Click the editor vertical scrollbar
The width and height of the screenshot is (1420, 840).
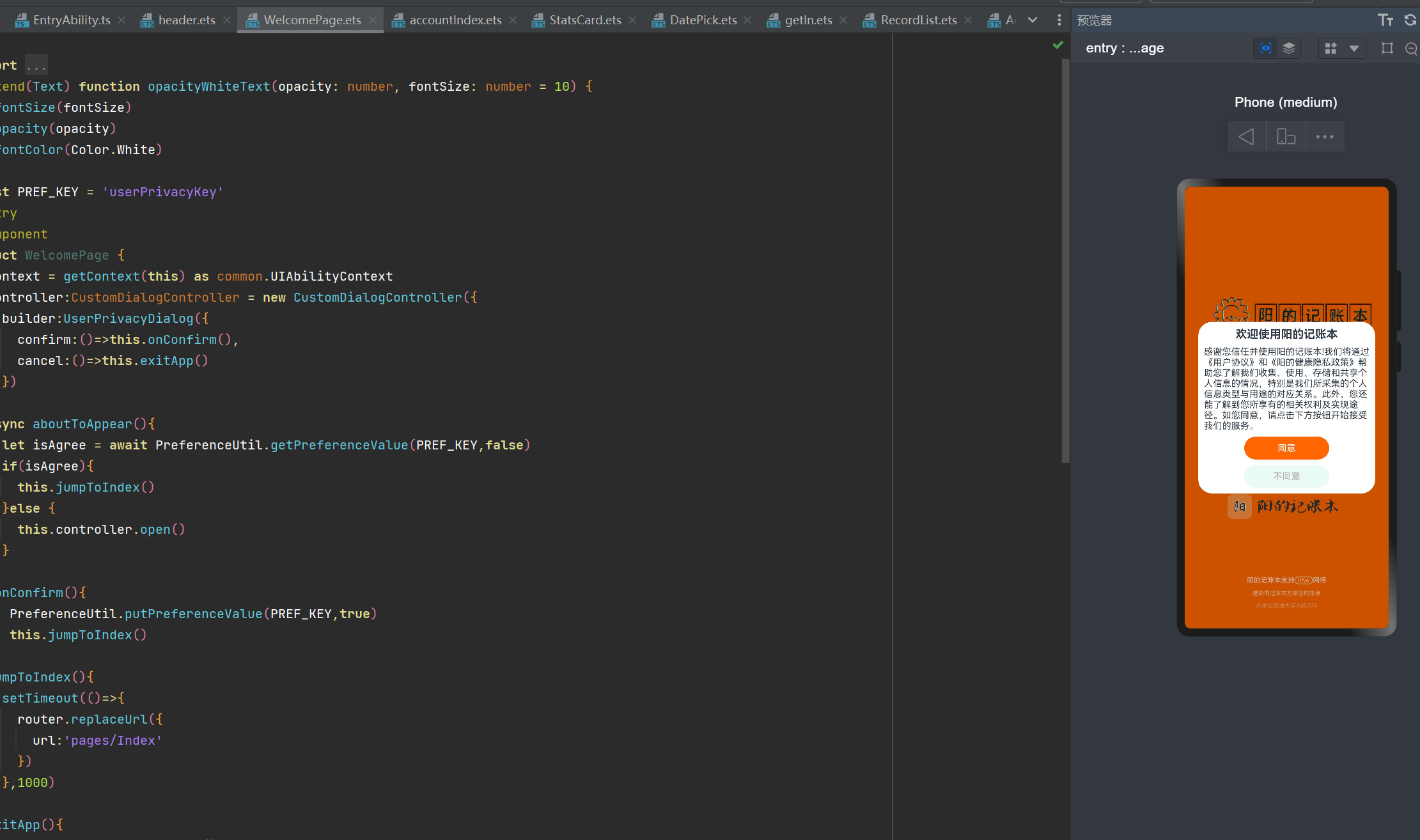[1065, 256]
